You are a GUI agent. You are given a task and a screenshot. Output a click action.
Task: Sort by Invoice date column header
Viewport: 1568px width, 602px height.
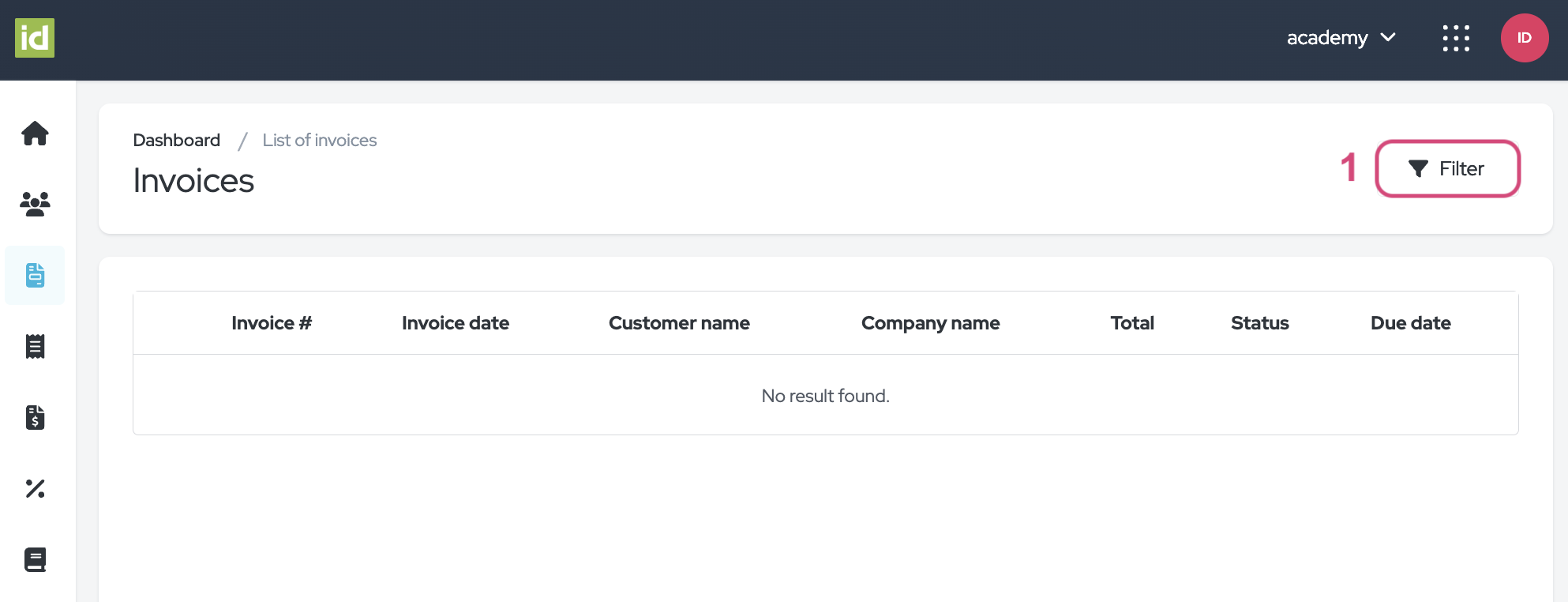(456, 323)
